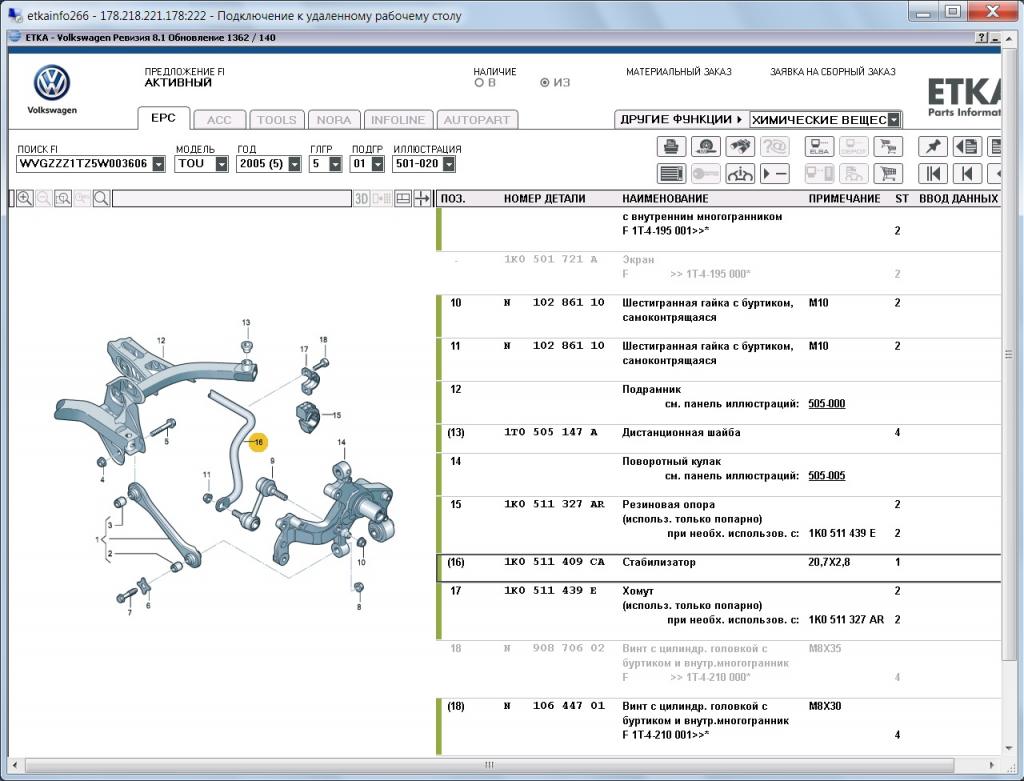This screenshot has height=781, width=1024.
Task: Click the information branch icon
Action: pyautogui.click(x=739, y=174)
